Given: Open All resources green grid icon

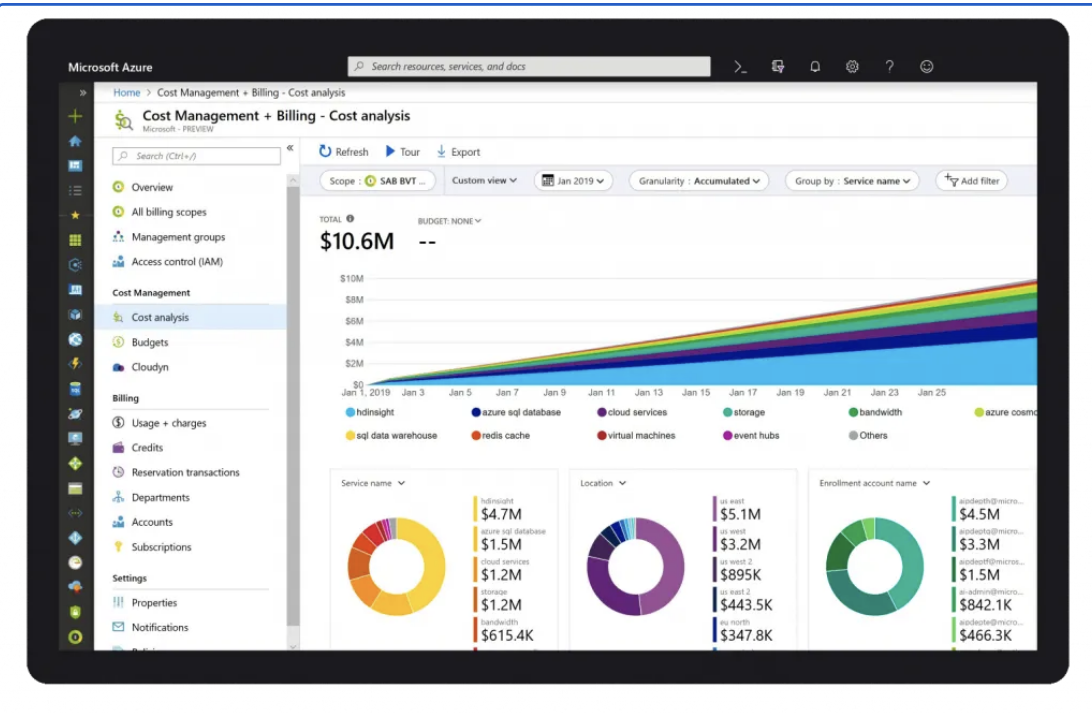Looking at the screenshot, I should click(x=75, y=240).
